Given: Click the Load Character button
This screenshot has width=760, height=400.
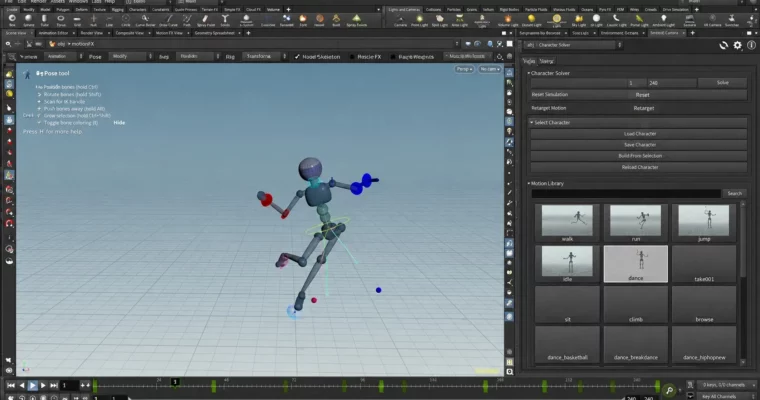Looking at the screenshot, I should 639,134.
